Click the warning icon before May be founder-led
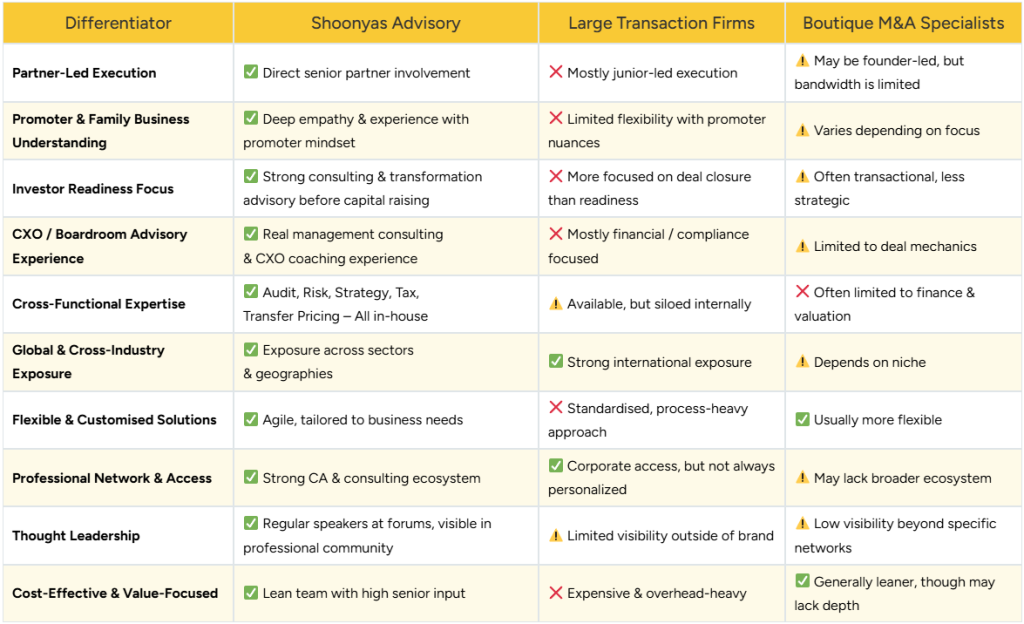The height and width of the screenshot is (624, 1024). point(802,61)
